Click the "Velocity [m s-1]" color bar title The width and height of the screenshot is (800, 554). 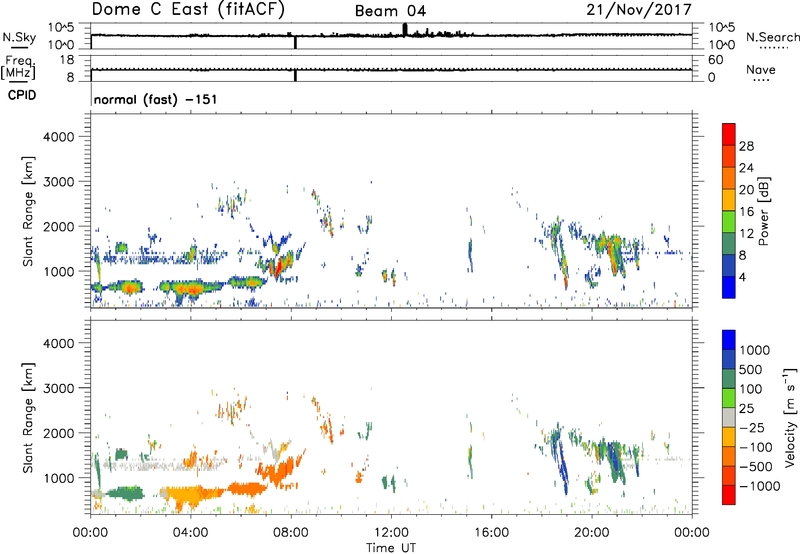tap(790, 417)
